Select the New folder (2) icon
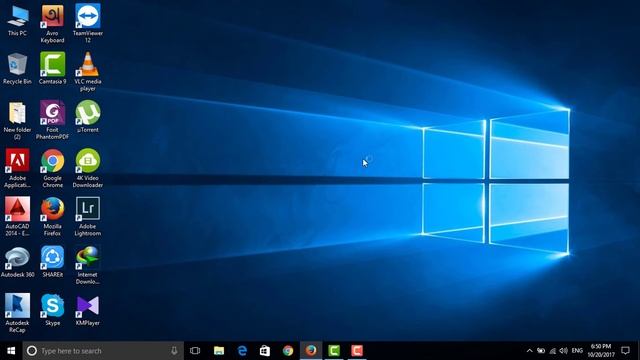The width and height of the screenshot is (640, 360). pos(17,121)
